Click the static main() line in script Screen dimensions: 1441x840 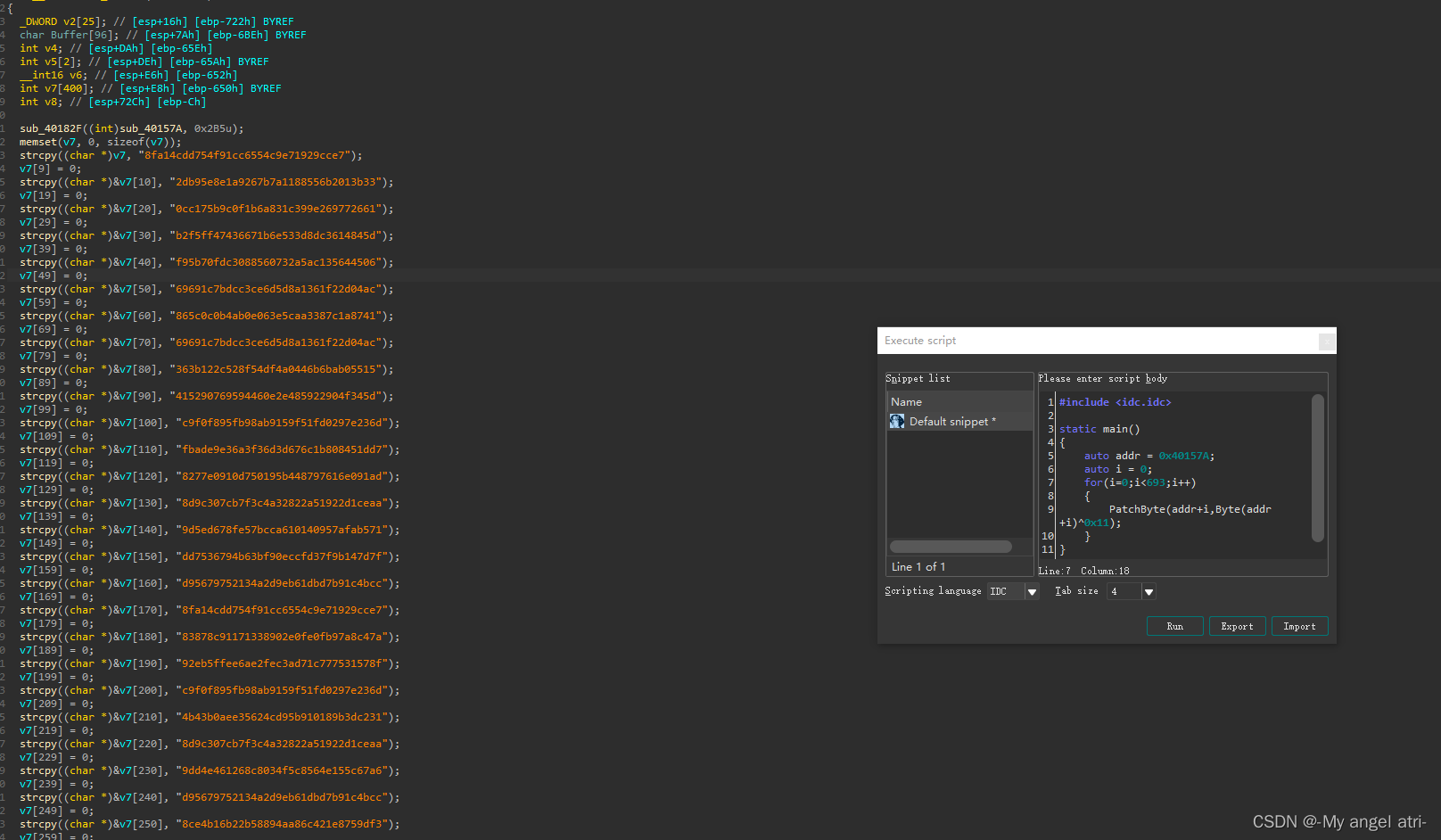[x=1099, y=429]
